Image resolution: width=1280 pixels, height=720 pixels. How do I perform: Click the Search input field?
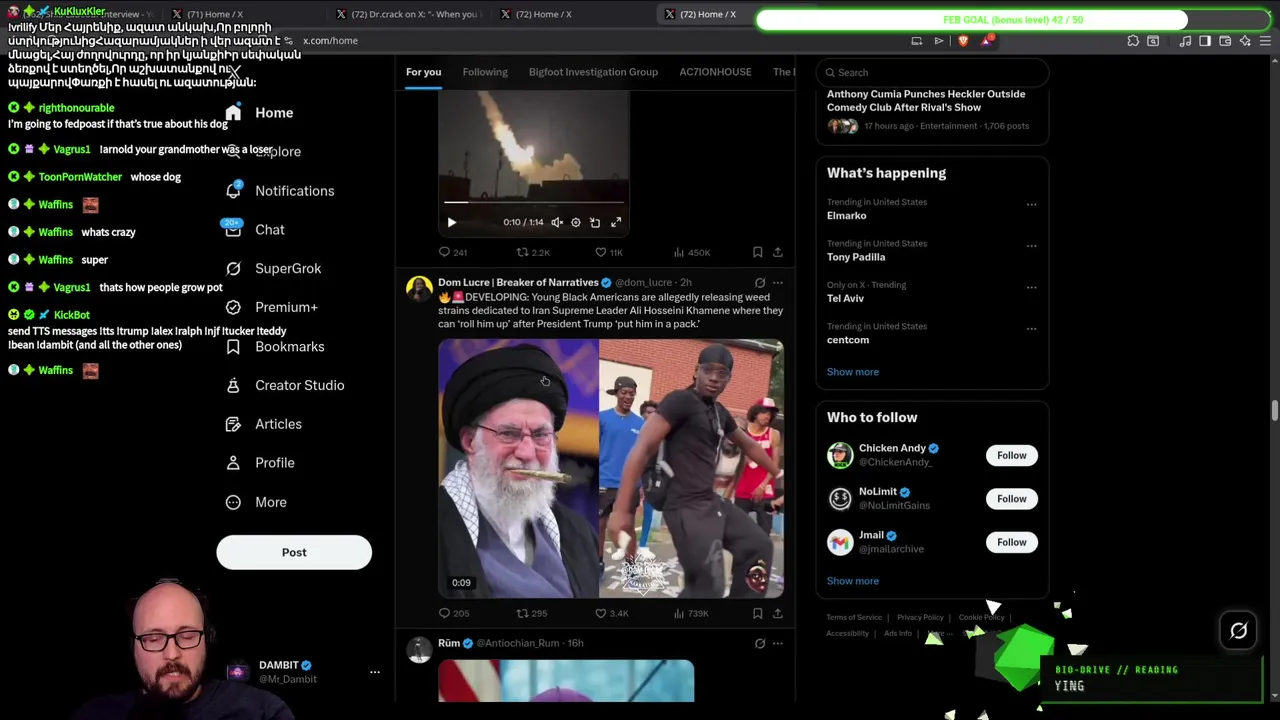point(932,72)
